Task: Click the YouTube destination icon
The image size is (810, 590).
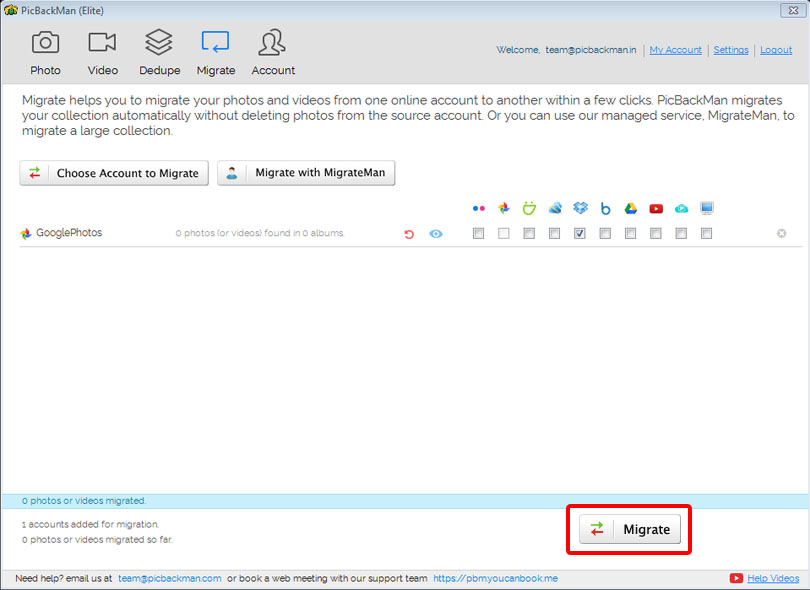Action: (x=656, y=209)
